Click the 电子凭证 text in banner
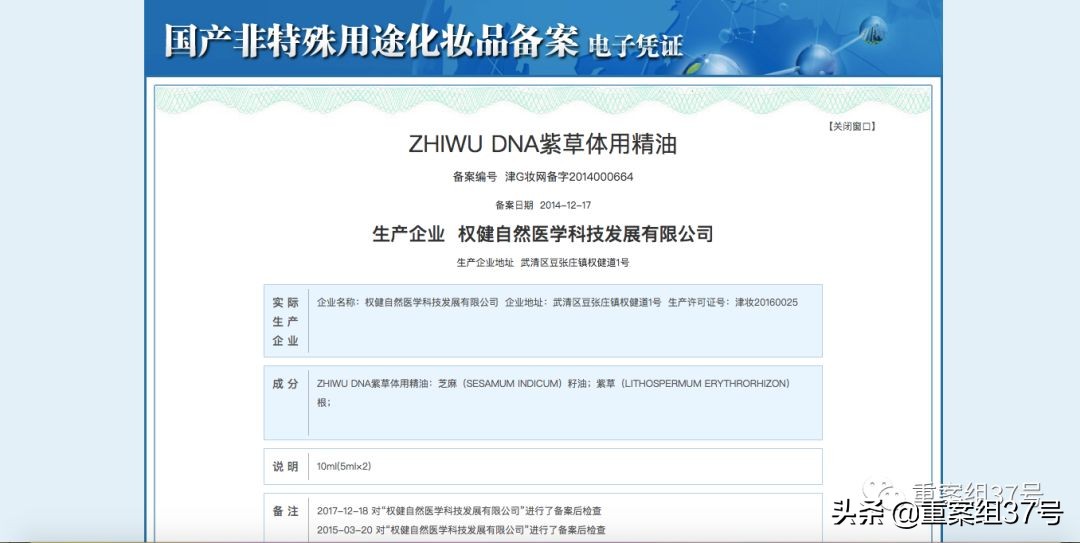Image resolution: width=1080 pixels, height=543 pixels. [x=635, y=46]
